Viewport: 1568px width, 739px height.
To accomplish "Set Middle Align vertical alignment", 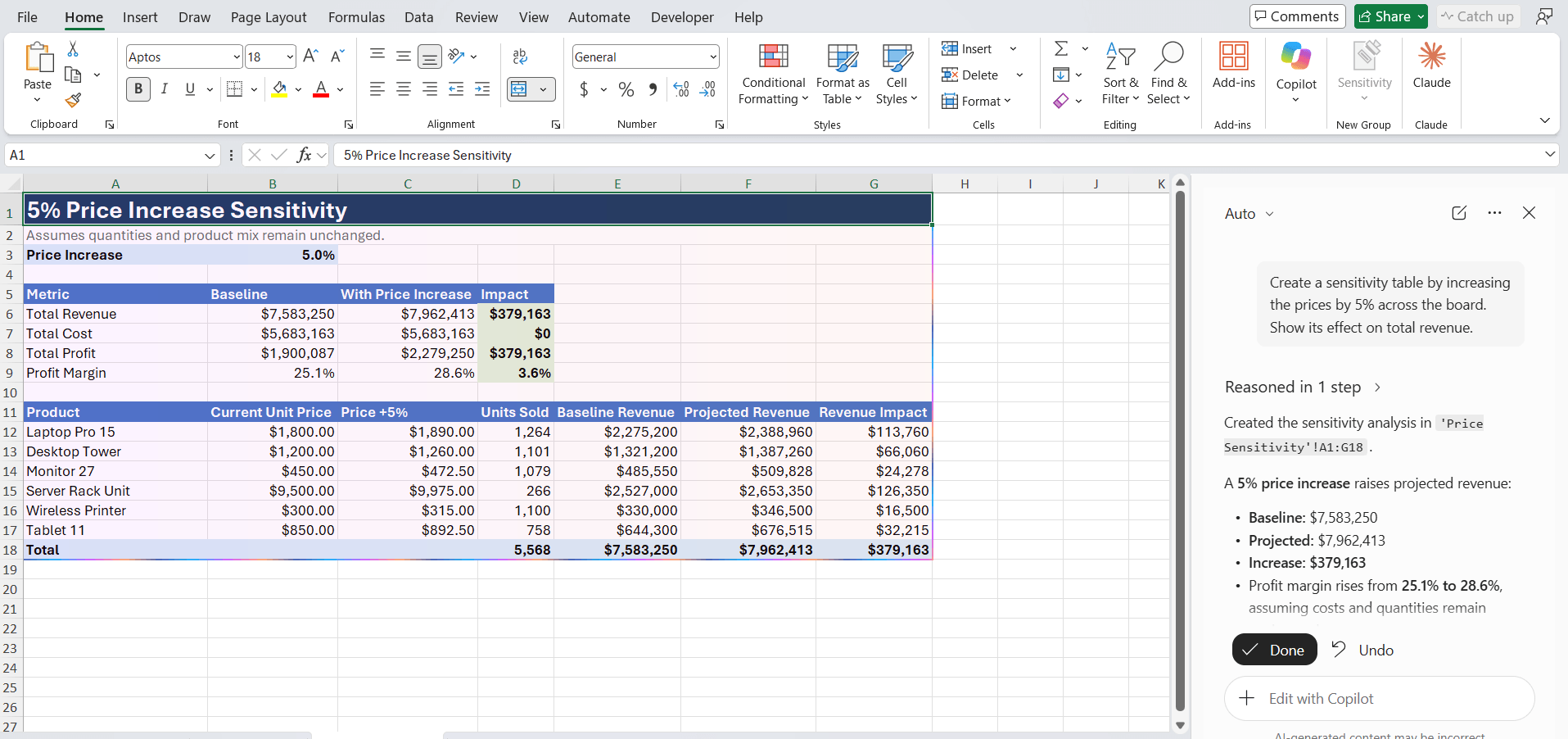I will [404, 56].
